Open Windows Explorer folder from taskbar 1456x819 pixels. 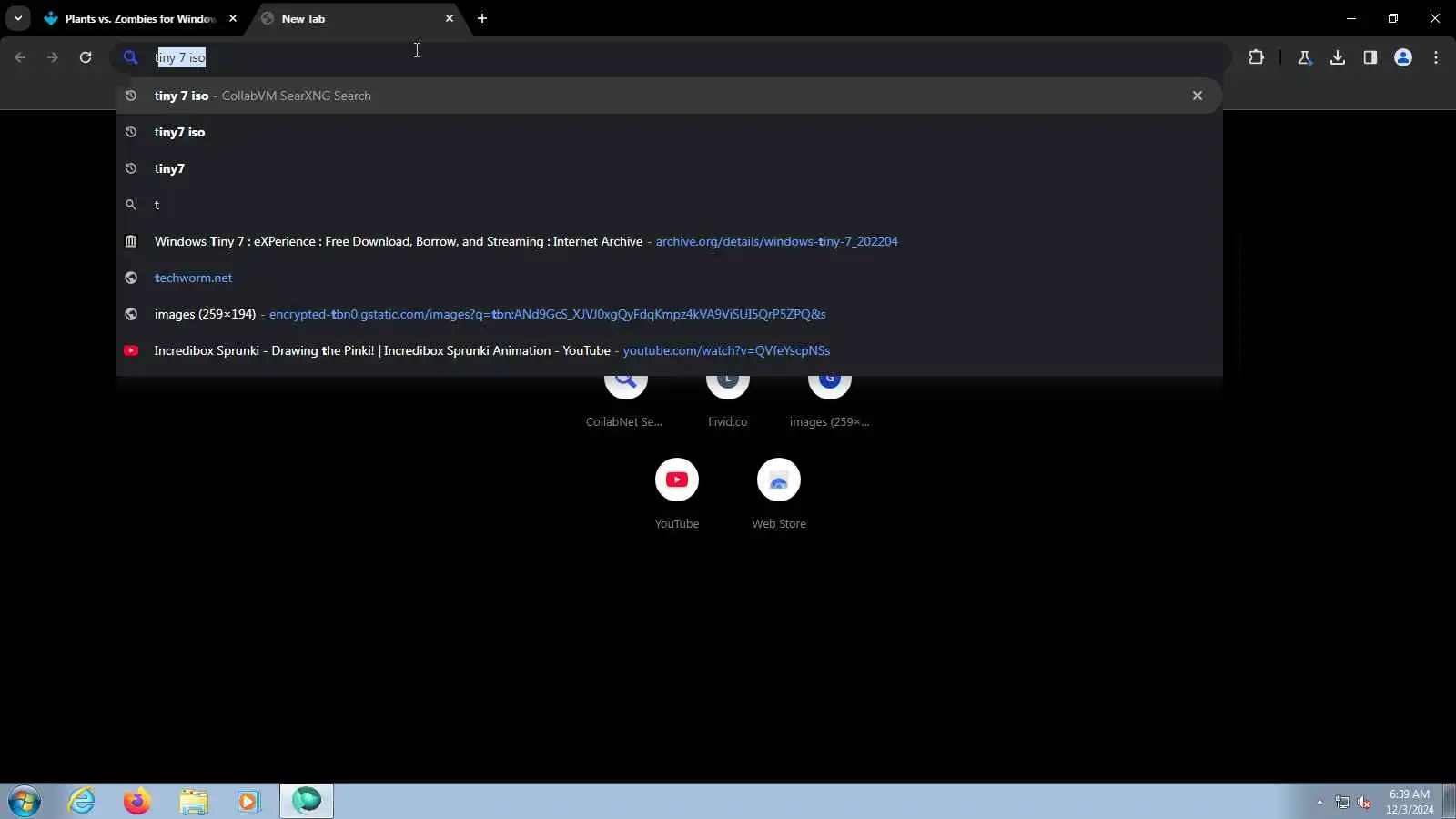(193, 801)
